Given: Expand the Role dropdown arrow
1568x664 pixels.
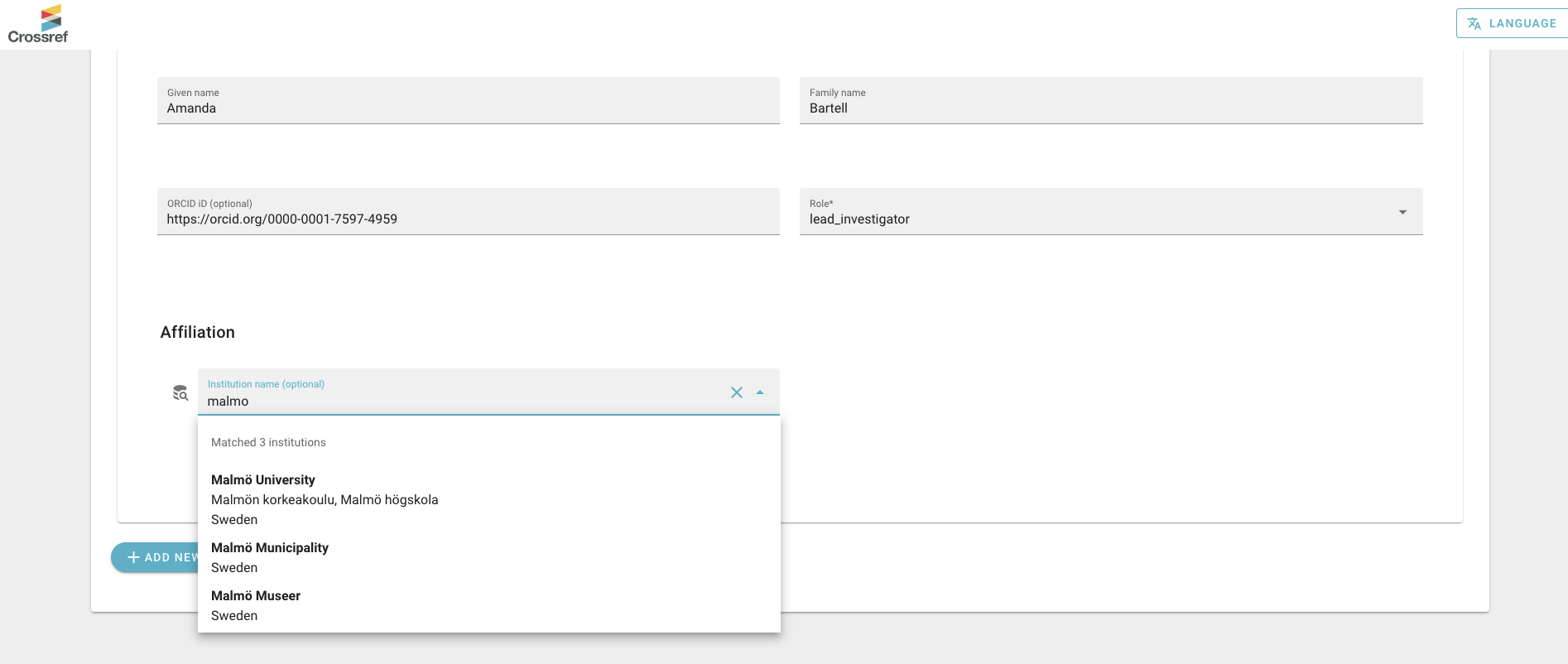Looking at the screenshot, I should pyautogui.click(x=1402, y=213).
